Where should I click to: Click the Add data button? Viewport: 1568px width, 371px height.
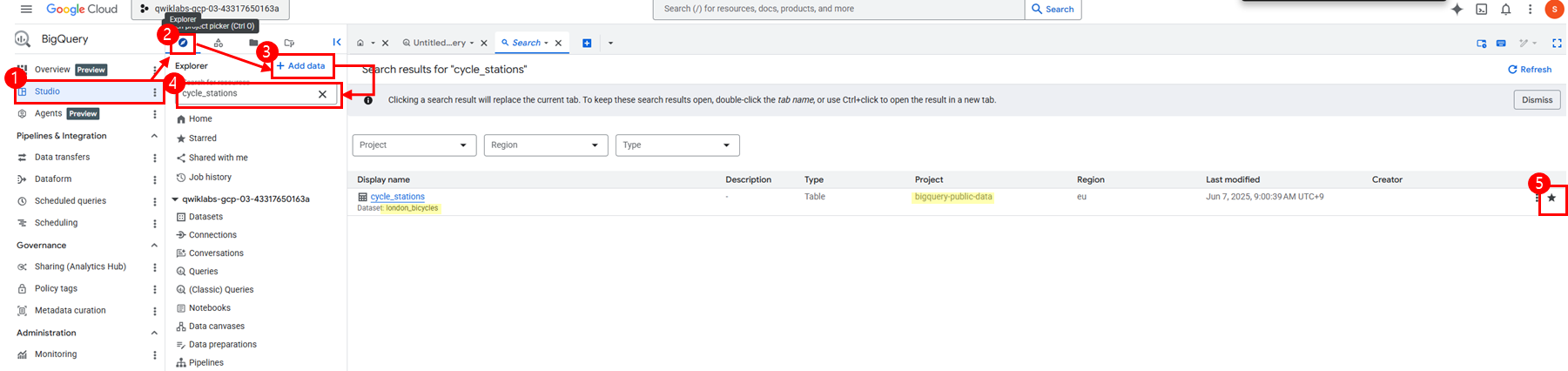coord(301,66)
